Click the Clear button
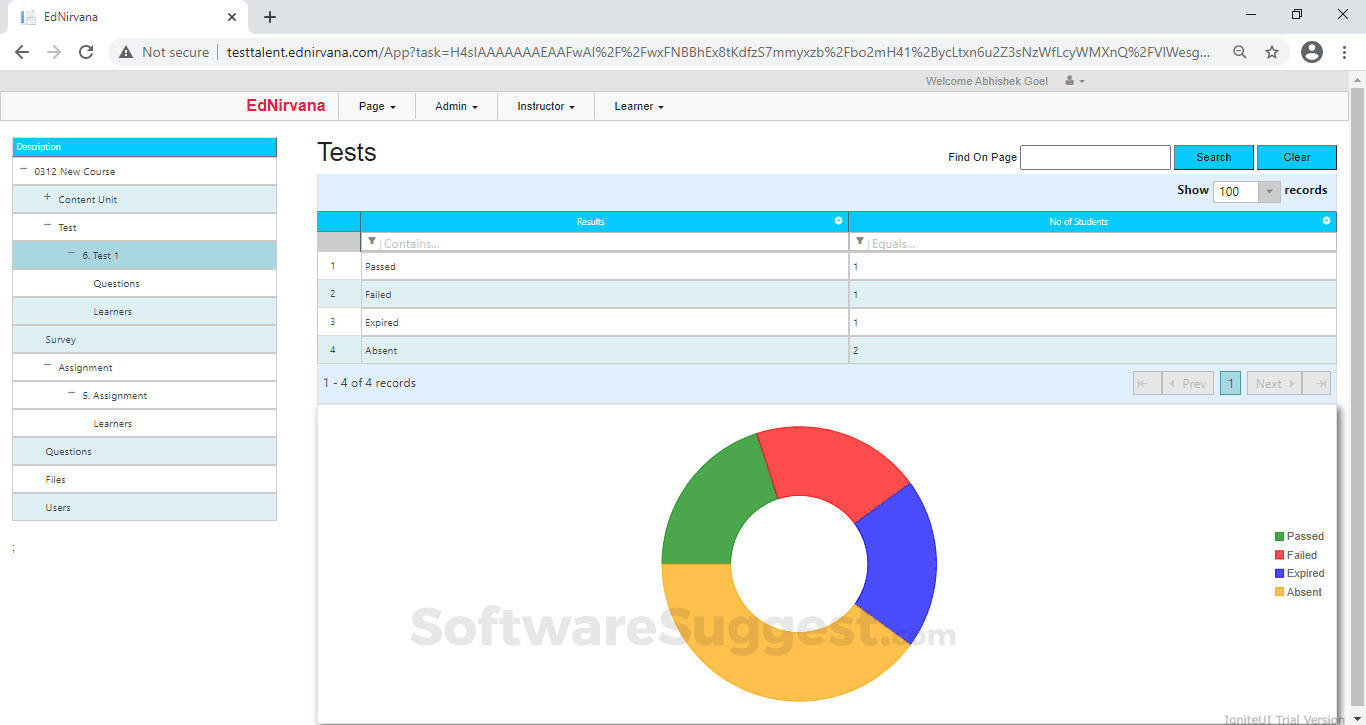 click(x=1296, y=157)
